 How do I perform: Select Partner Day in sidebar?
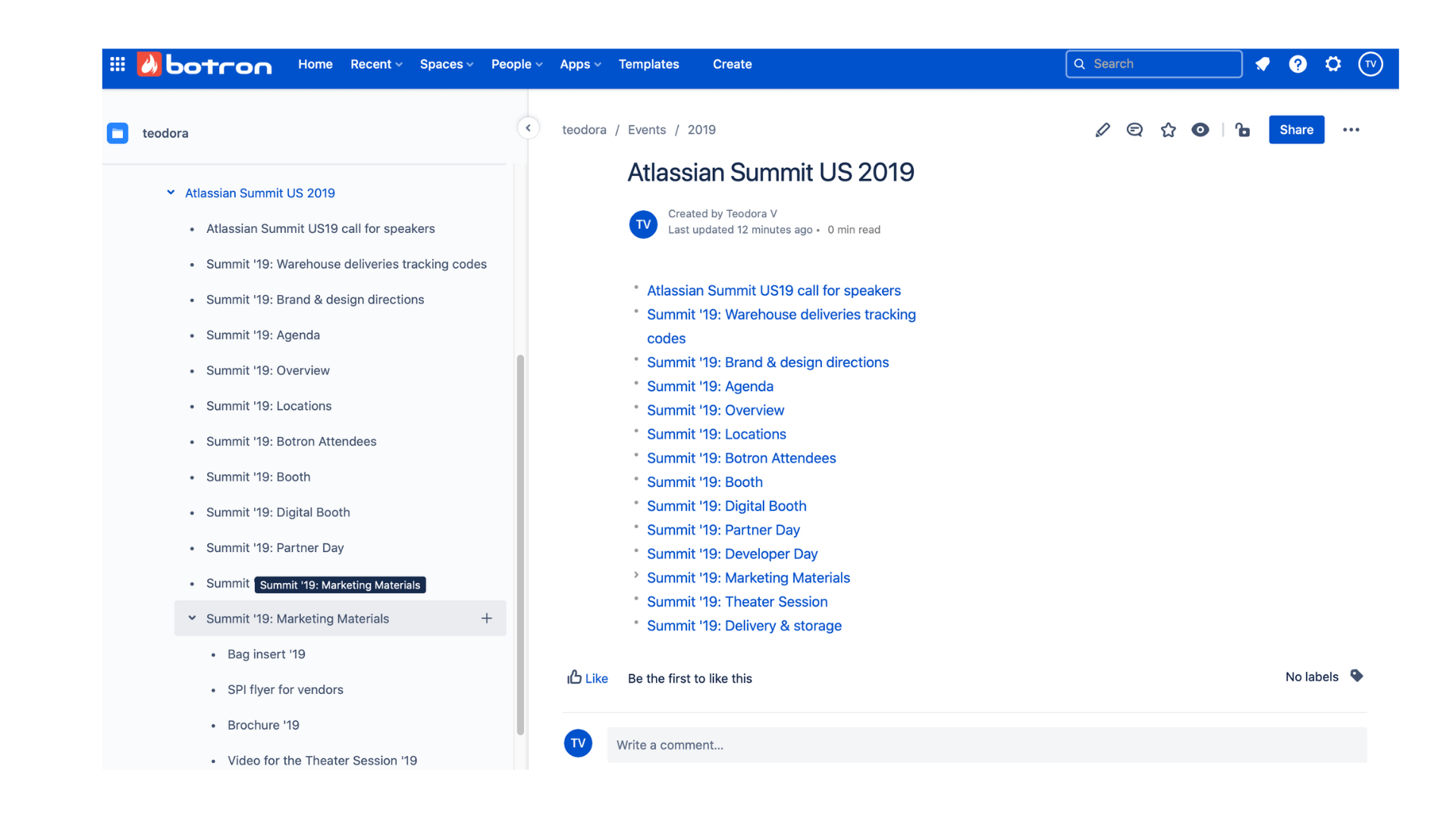(275, 548)
